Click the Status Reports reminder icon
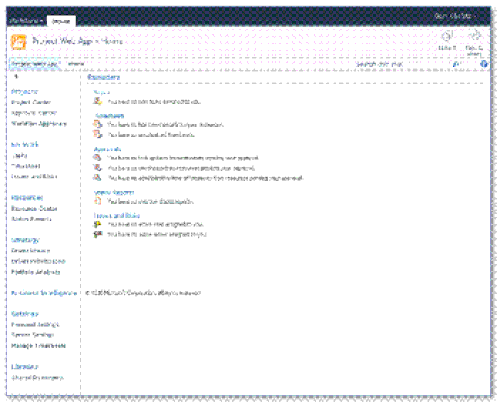 click(x=98, y=201)
